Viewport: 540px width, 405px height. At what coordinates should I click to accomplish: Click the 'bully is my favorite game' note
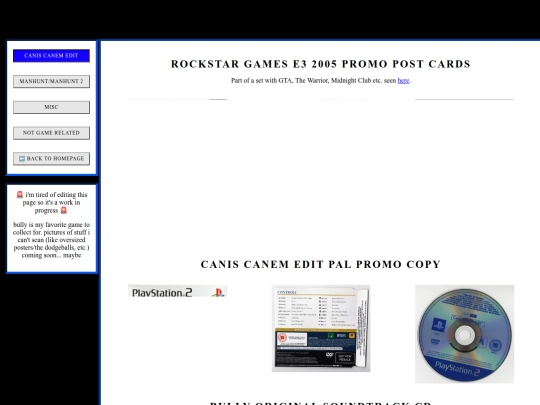(x=51, y=240)
